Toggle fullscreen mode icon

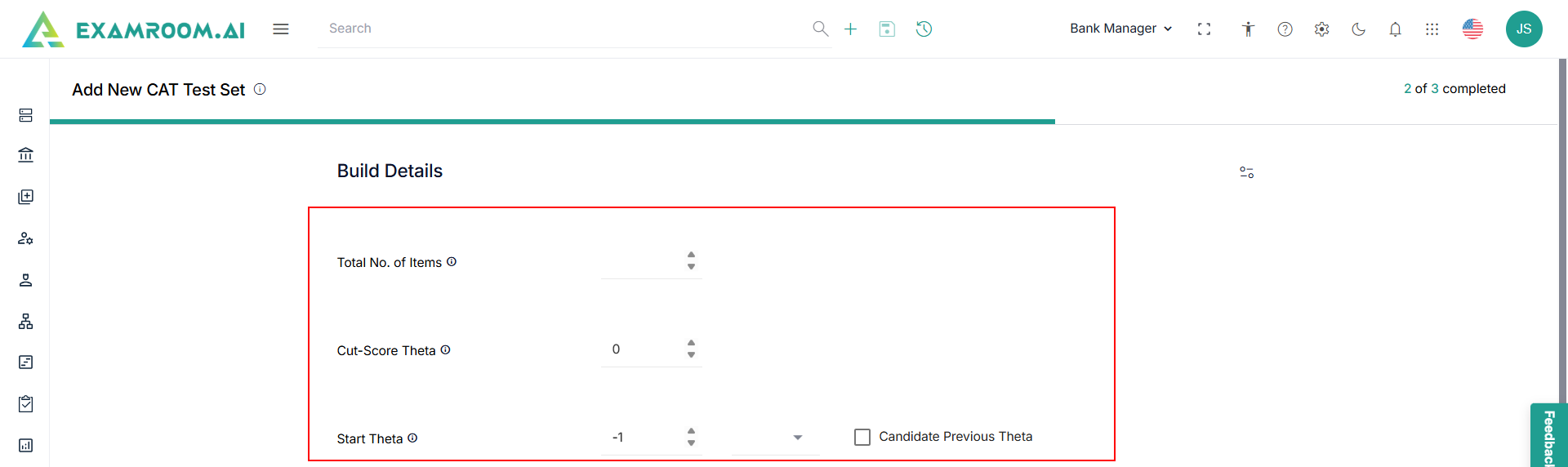(1204, 29)
